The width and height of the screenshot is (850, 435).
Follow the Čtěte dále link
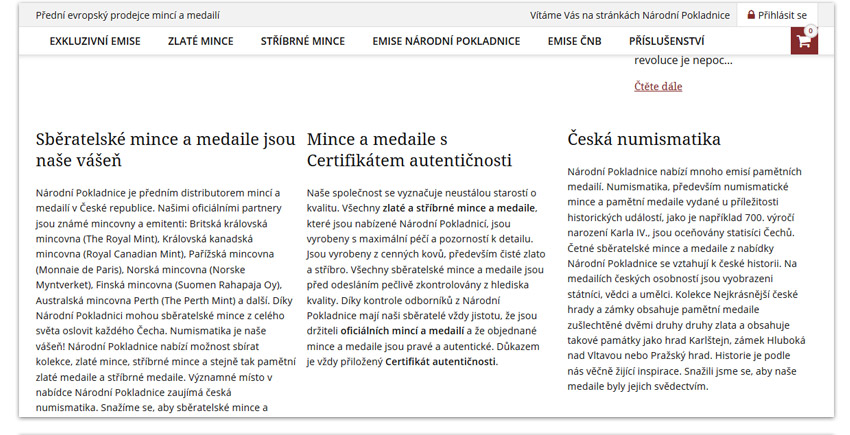658,86
